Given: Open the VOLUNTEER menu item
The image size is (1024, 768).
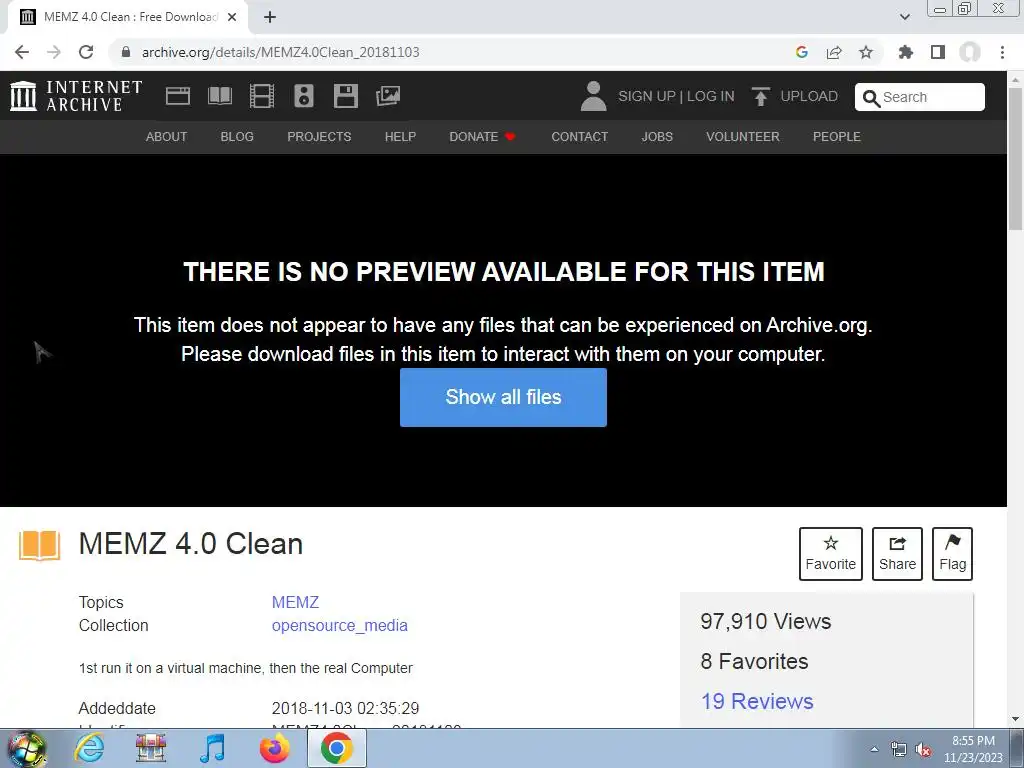Looking at the screenshot, I should [743, 136].
